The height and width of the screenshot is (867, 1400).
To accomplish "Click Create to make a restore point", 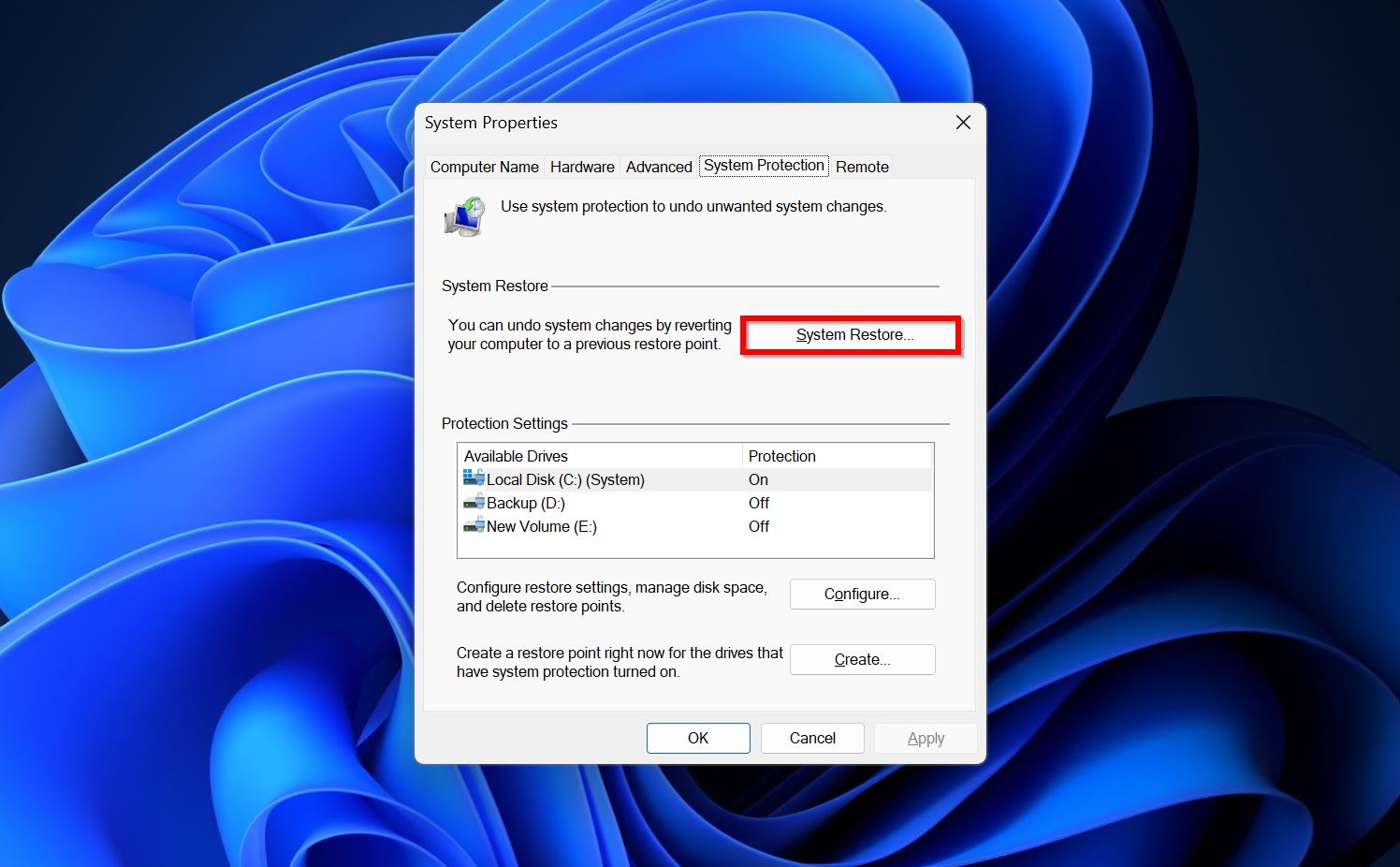I will coord(862,659).
